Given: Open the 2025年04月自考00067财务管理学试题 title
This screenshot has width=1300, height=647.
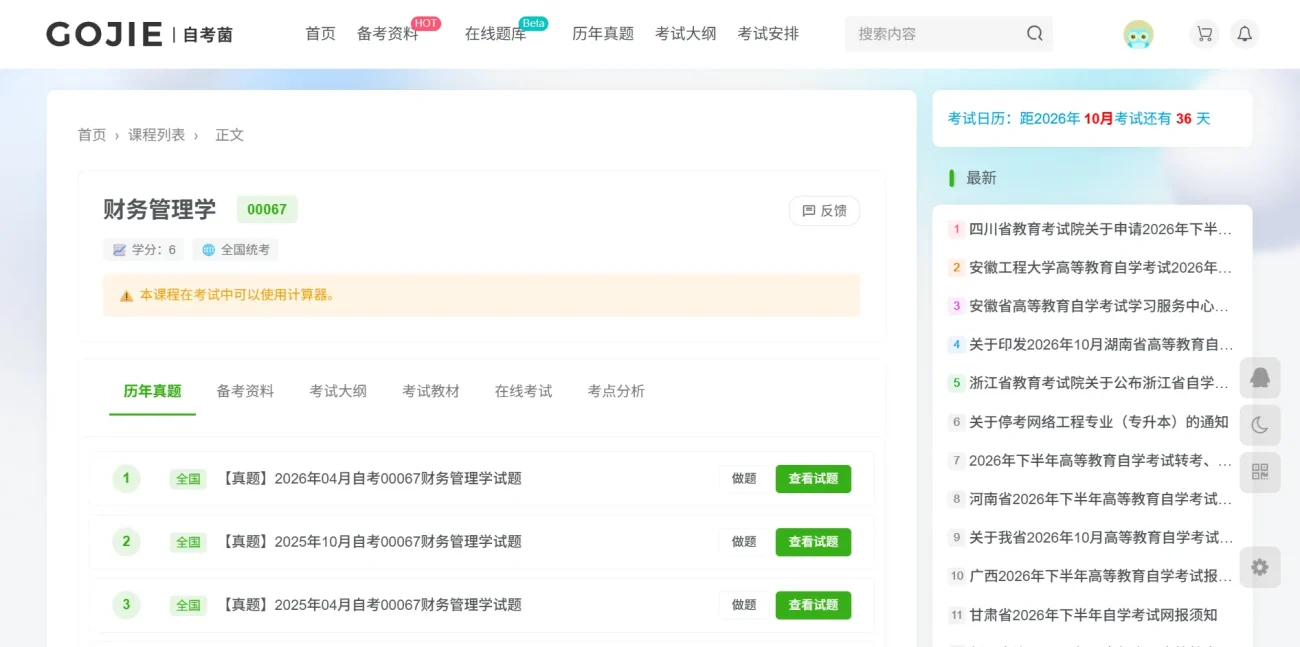Looking at the screenshot, I should click(371, 605).
